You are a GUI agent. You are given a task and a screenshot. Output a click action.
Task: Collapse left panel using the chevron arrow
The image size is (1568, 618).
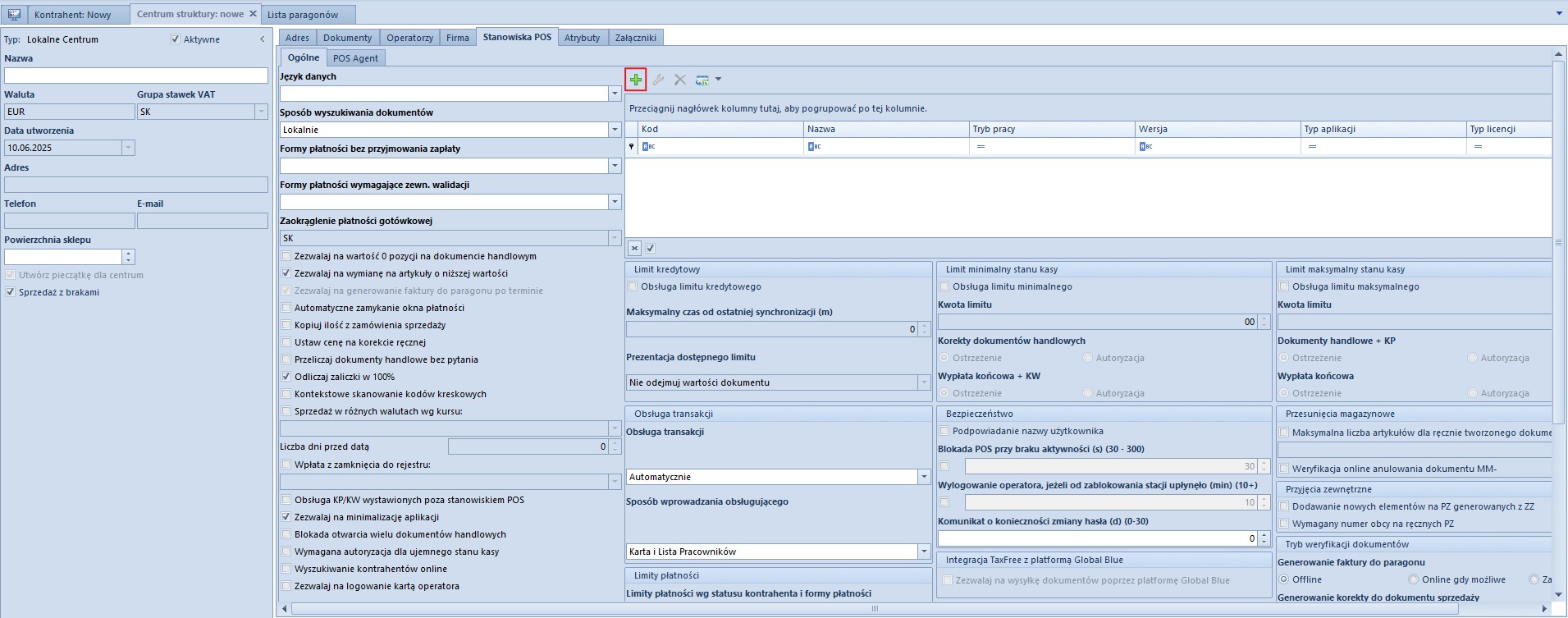click(x=263, y=39)
